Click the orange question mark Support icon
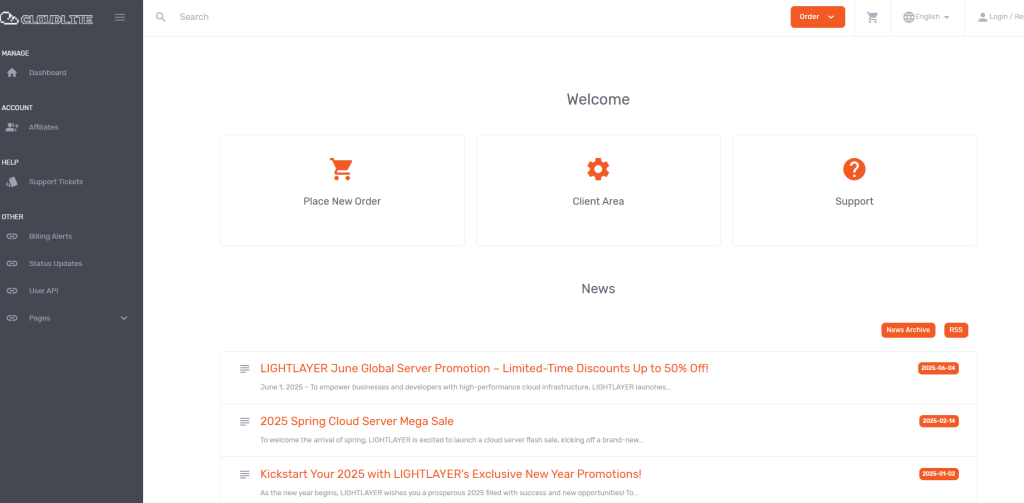Image resolution: width=1024 pixels, height=503 pixels. (854, 169)
